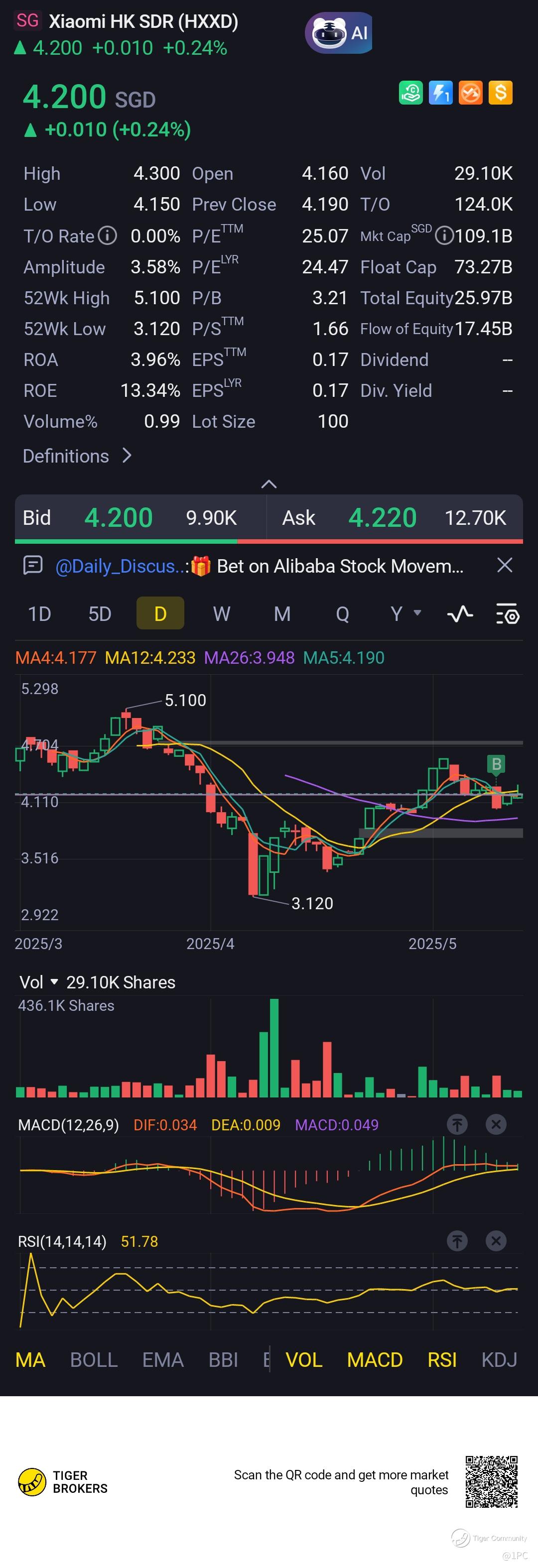Open the discussion chat bubble icon
The width and height of the screenshot is (538, 1568).
pyautogui.click(x=33, y=565)
